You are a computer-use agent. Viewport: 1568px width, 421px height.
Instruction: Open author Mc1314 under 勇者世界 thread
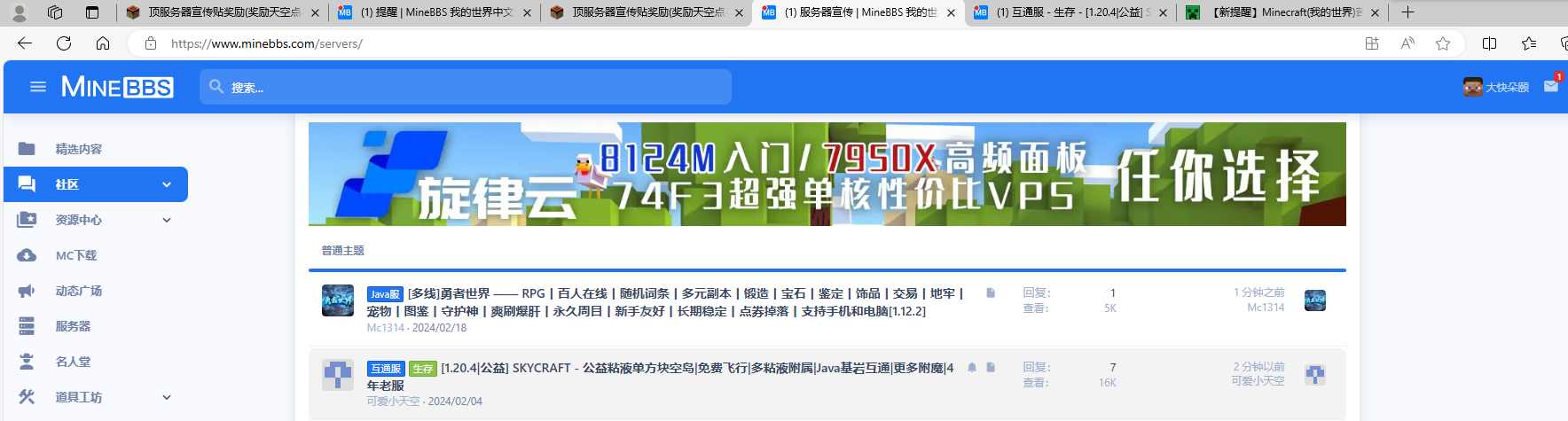(386, 328)
